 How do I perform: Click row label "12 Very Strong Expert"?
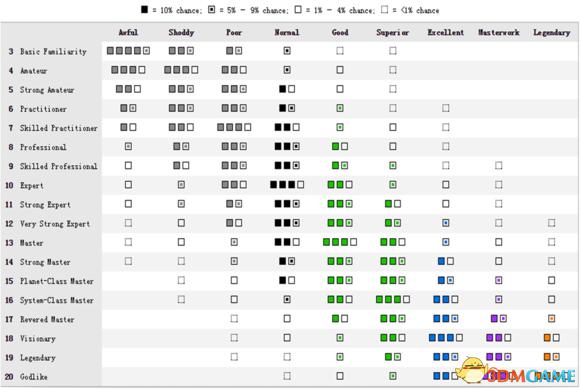point(47,224)
